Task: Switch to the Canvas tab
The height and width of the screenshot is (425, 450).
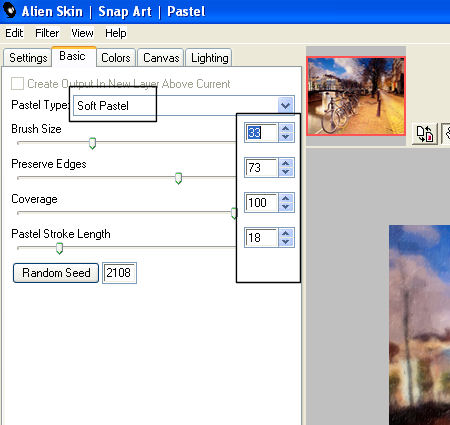Action: click(x=161, y=58)
